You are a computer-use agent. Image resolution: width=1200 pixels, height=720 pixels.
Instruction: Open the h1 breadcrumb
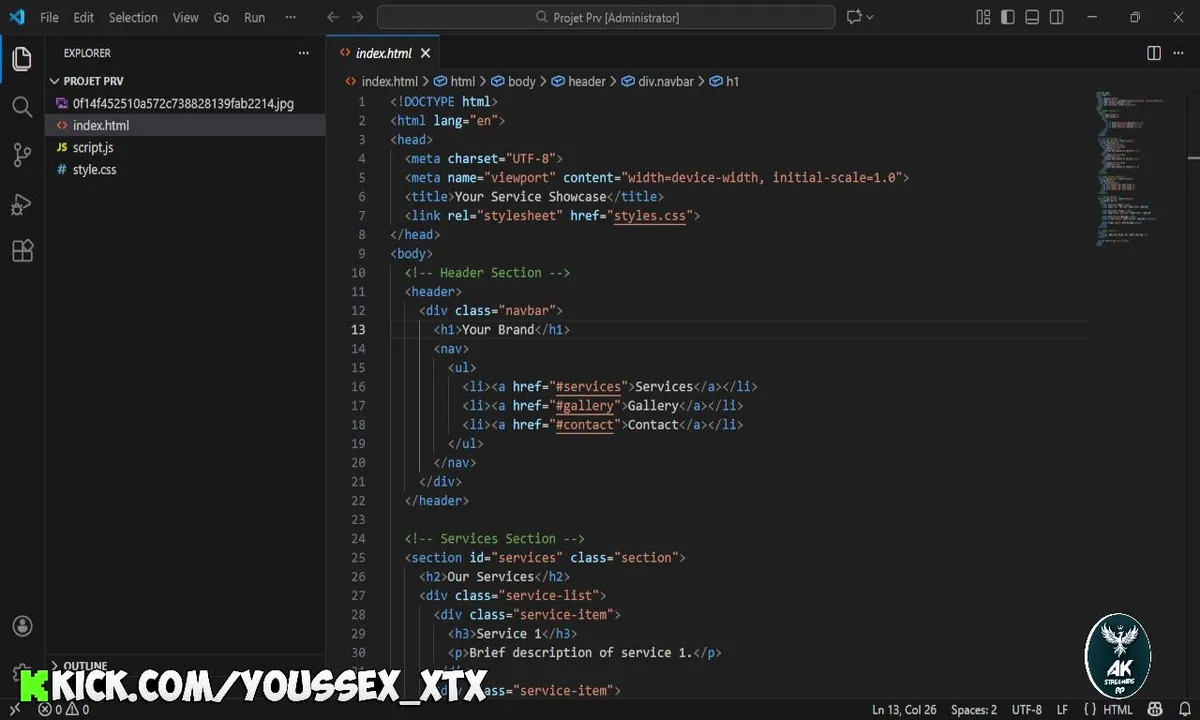(725, 81)
